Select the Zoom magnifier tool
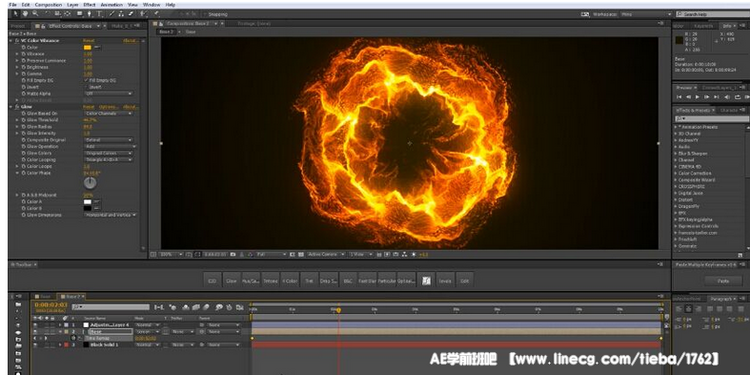Viewport: 750px width, 375px height. pyautogui.click(x=35, y=14)
